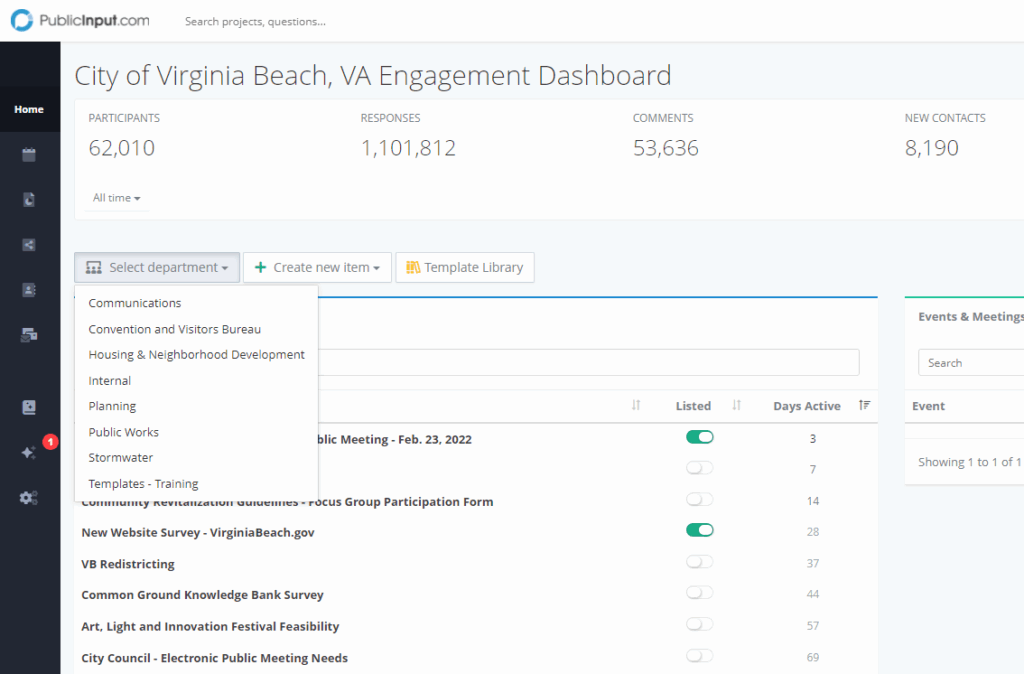This screenshot has height=674, width=1024.
Task: Select Public Works from department list
Action: coord(124,432)
